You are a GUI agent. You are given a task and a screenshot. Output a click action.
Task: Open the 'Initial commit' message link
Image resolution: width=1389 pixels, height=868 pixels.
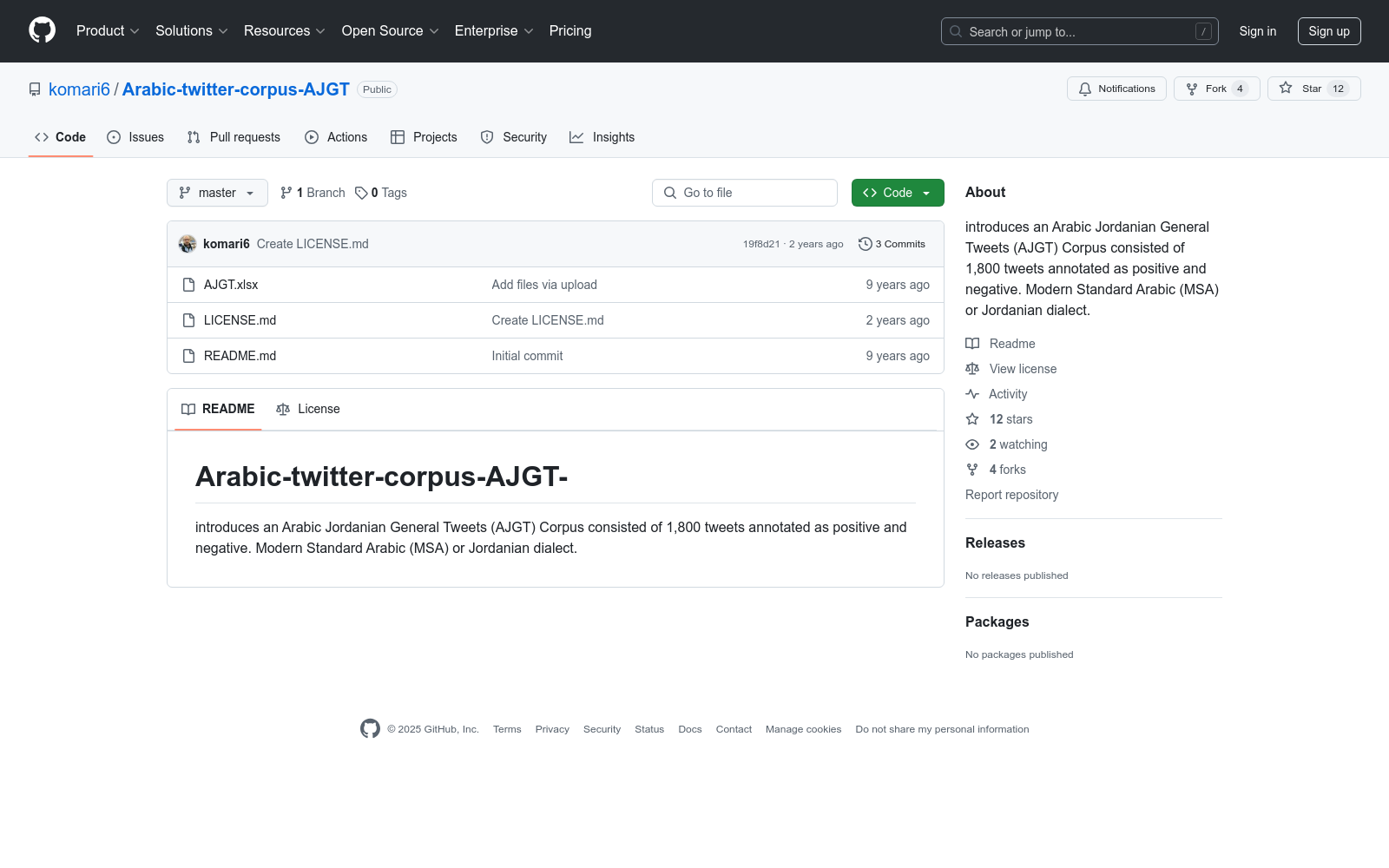[527, 356]
